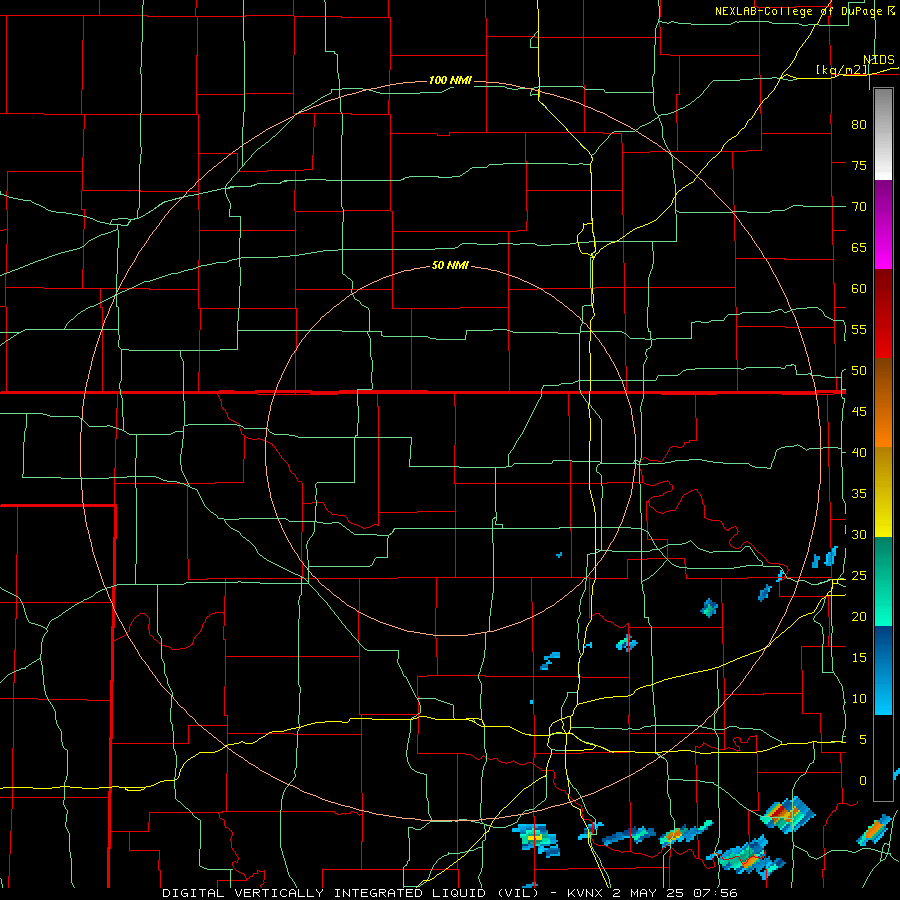The image size is (900, 900).
Task: Select the dark red segment near 60
Action: click(883, 291)
